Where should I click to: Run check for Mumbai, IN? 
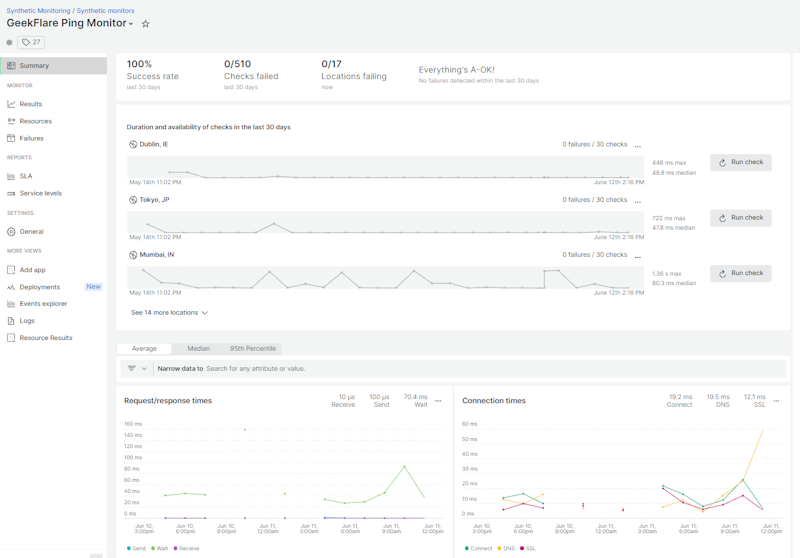coord(740,273)
